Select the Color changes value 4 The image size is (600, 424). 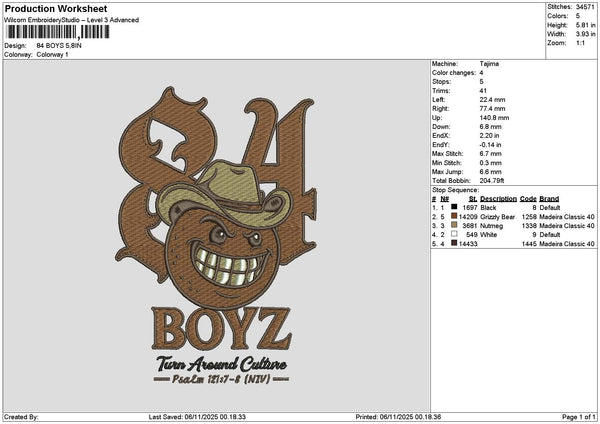tap(481, 73)
